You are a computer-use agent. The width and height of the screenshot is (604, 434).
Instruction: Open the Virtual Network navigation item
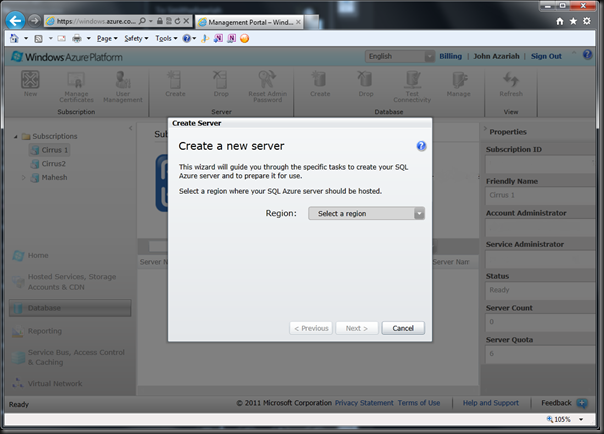47,384
